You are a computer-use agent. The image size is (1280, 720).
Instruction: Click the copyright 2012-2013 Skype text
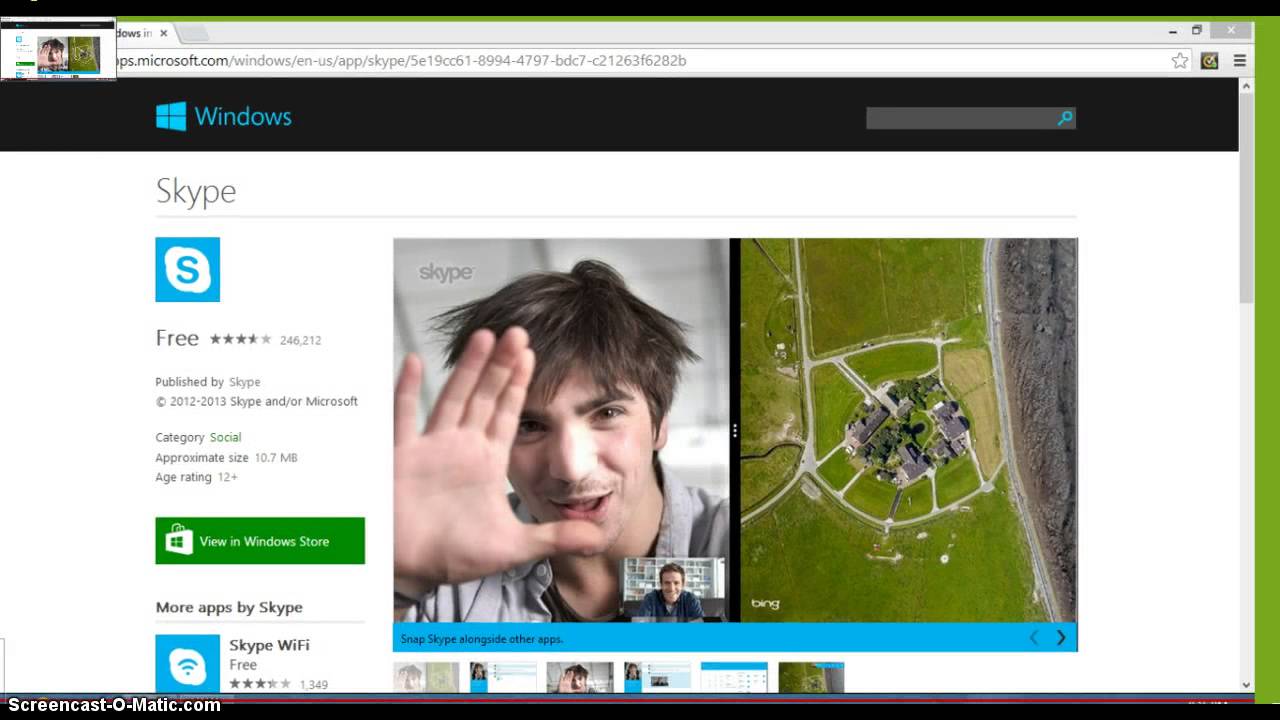point(256,401)
